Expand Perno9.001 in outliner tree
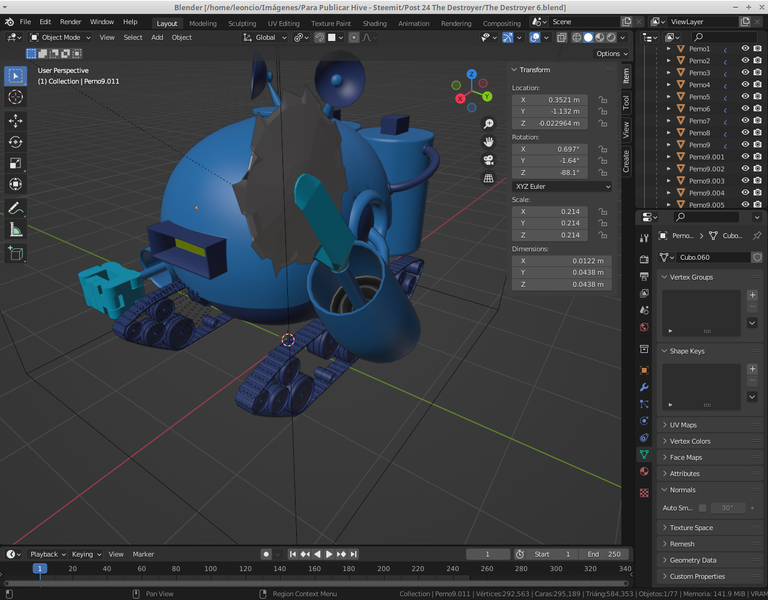Viewport: 768px width, 600px height. coord(669,157)
